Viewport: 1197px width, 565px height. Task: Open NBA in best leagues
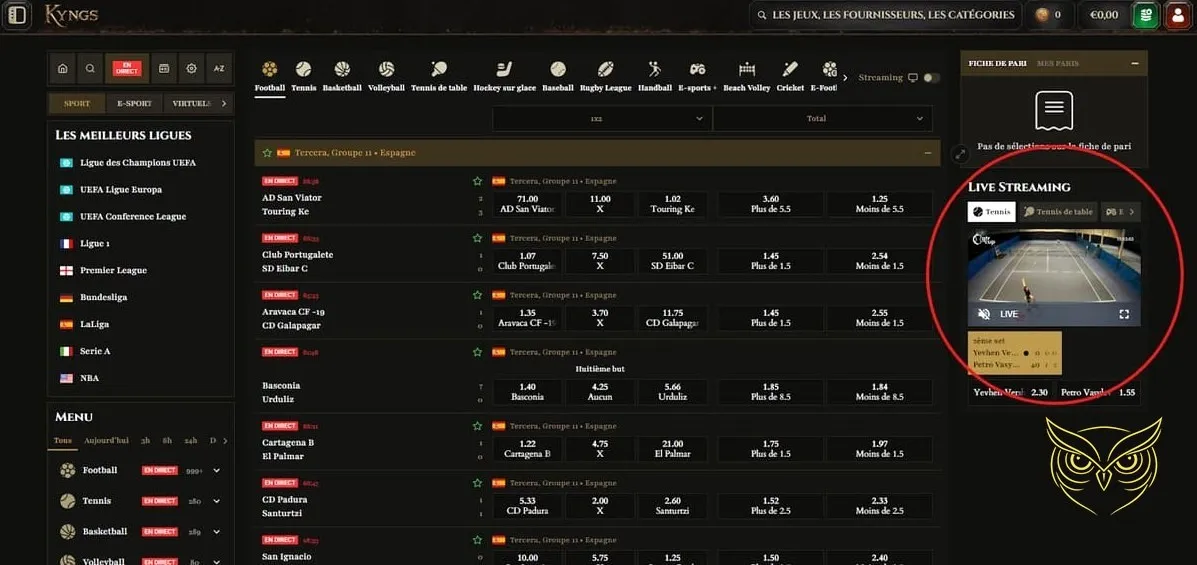click(x=89, y=378)
